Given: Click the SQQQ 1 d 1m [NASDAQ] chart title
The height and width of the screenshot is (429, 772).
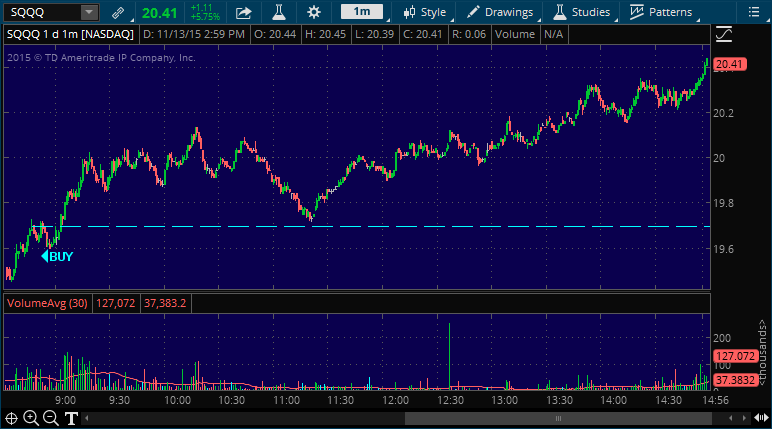Looking at the screenshot, I should [x=70, y=34].
